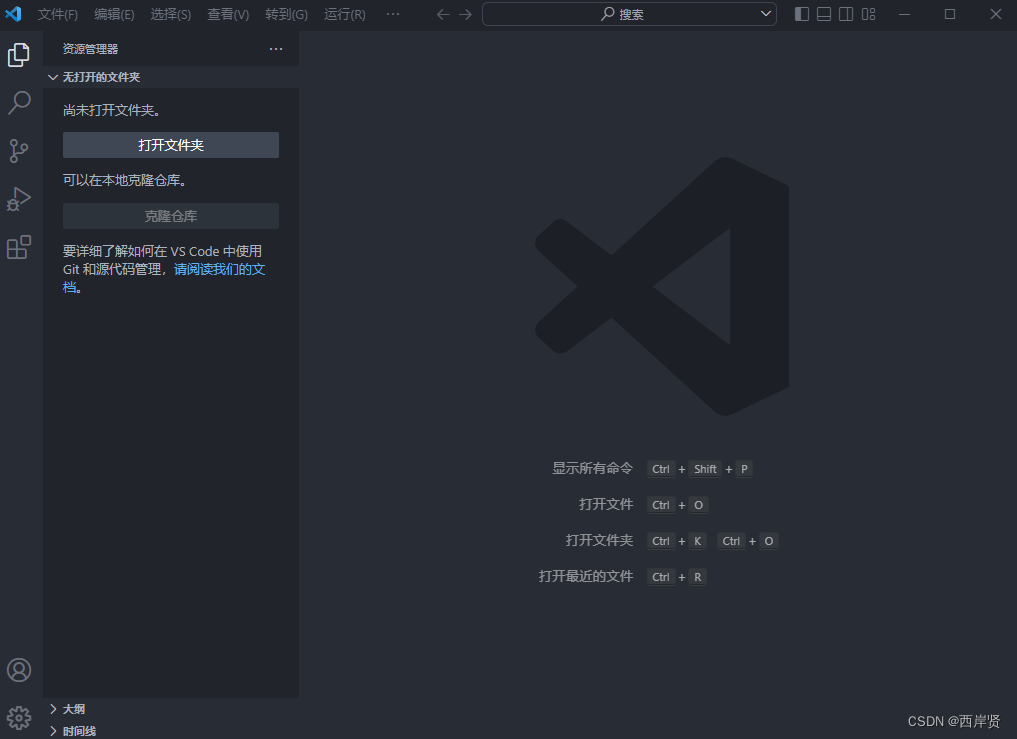Click the 尚未打开文件夹 message text
This screenshot has height=739, width=1017.
click(x=112, y=110)
